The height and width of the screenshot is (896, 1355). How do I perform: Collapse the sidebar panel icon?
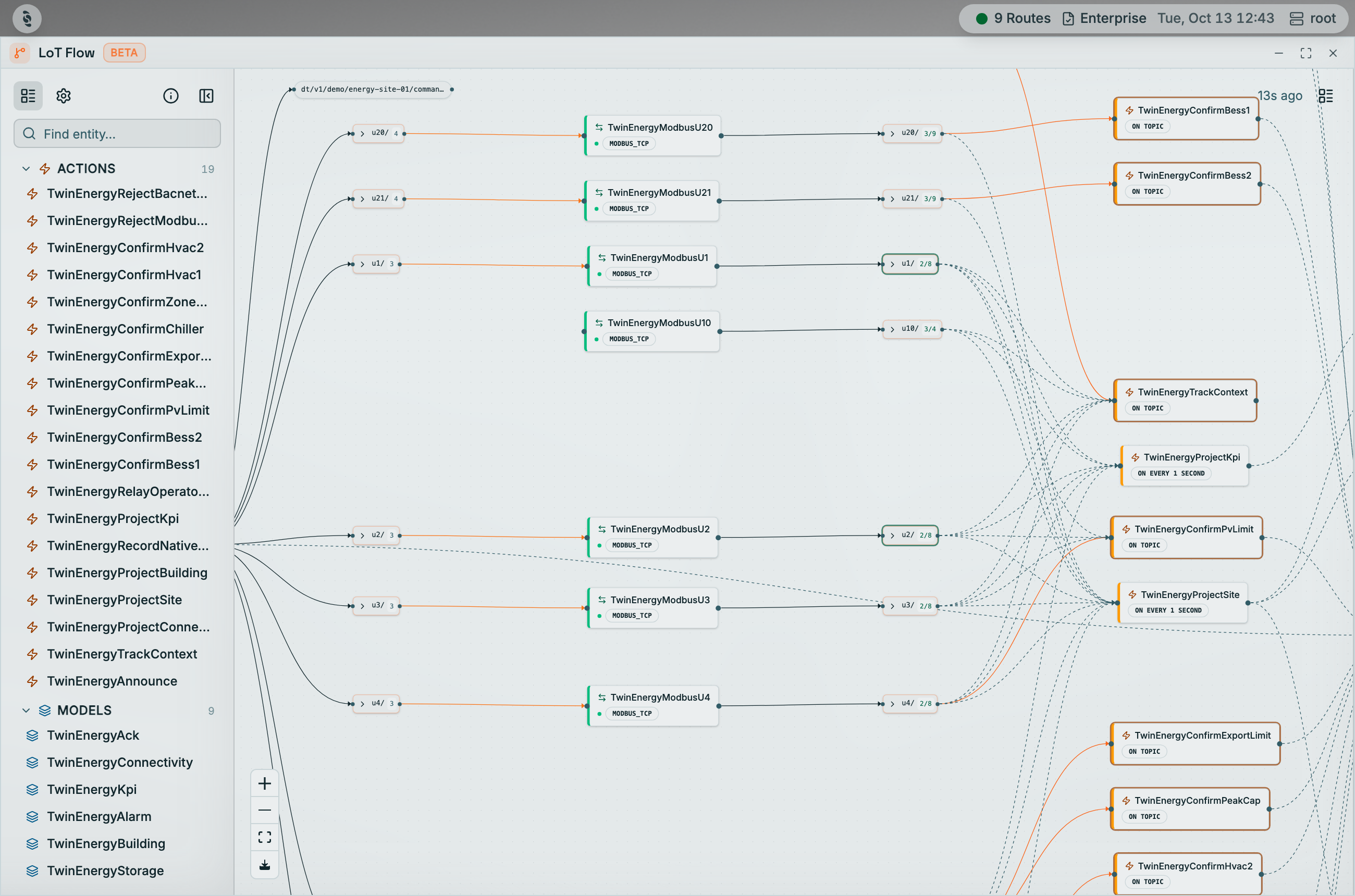point(206,96)
